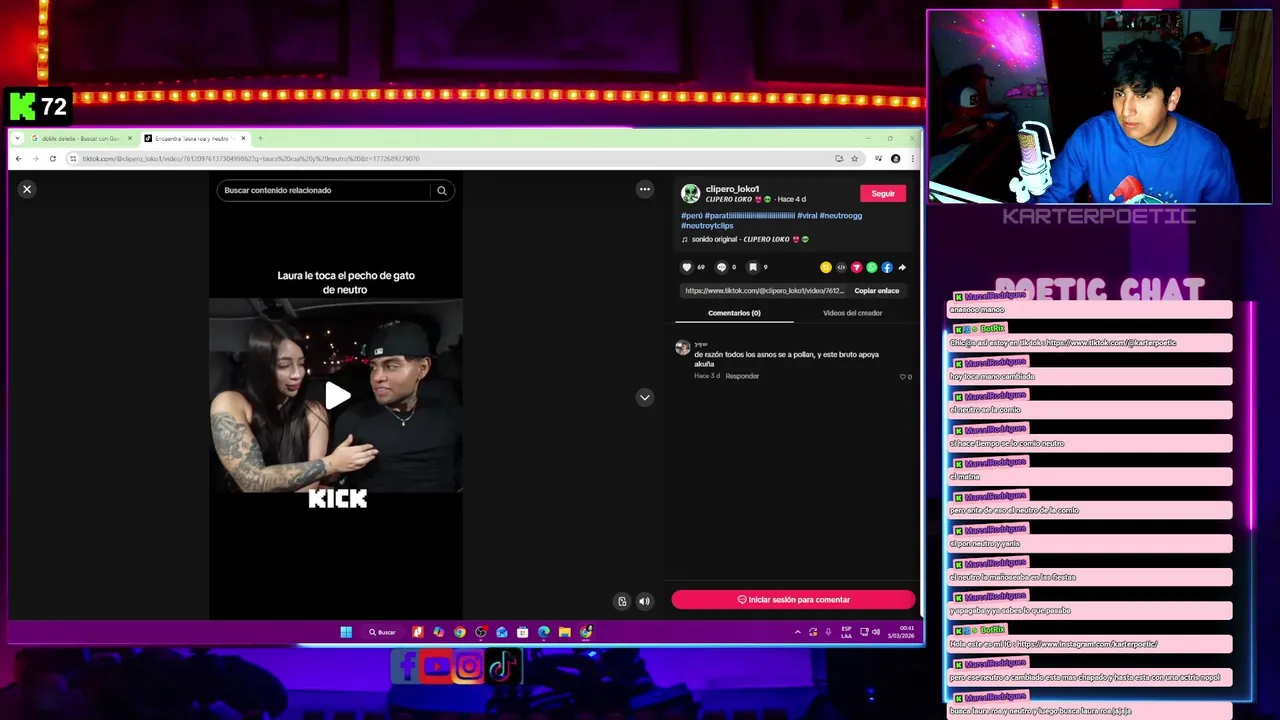
Task: Reload the page in browser
Action: [52, 158]
